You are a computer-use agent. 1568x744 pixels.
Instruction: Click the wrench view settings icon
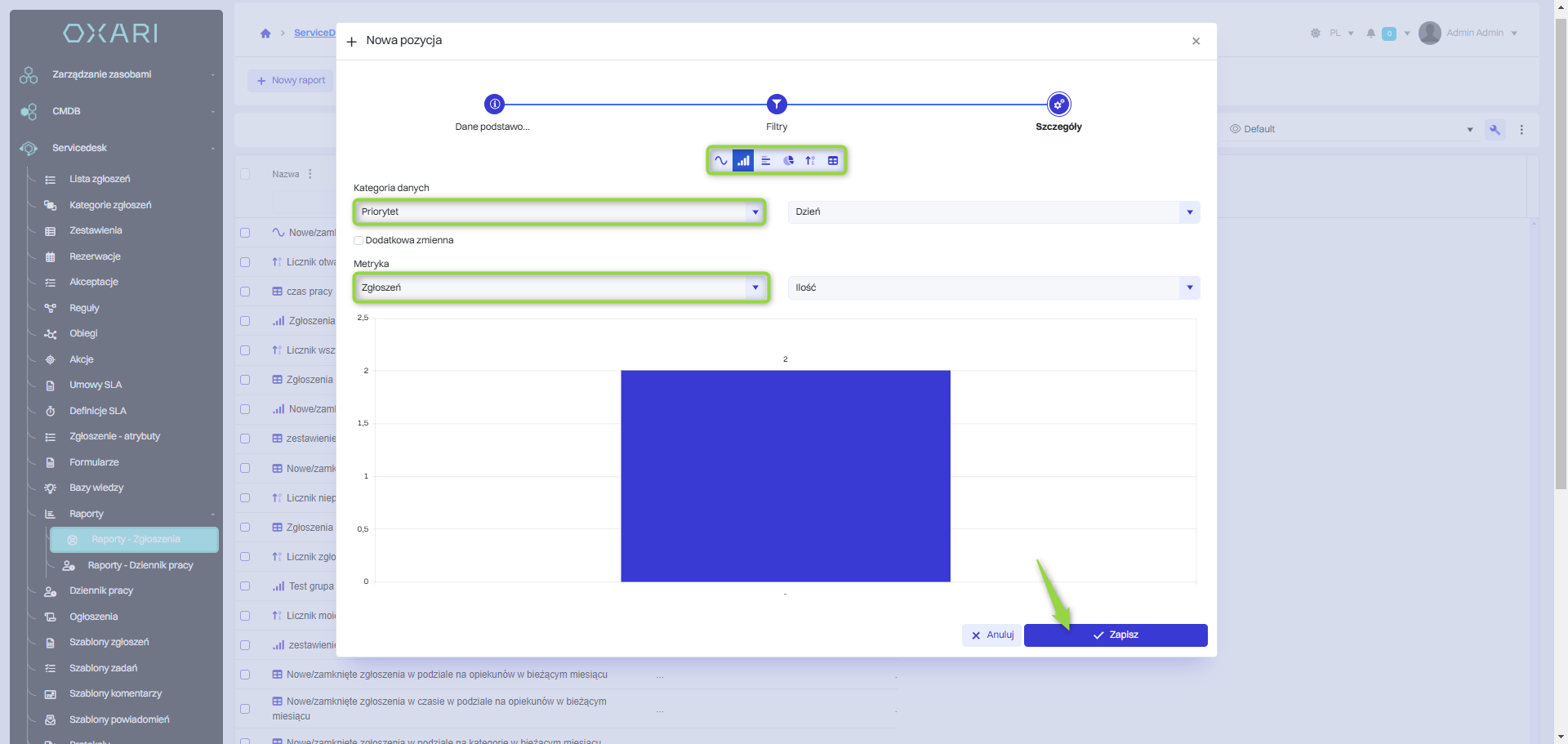point(1495,130)
